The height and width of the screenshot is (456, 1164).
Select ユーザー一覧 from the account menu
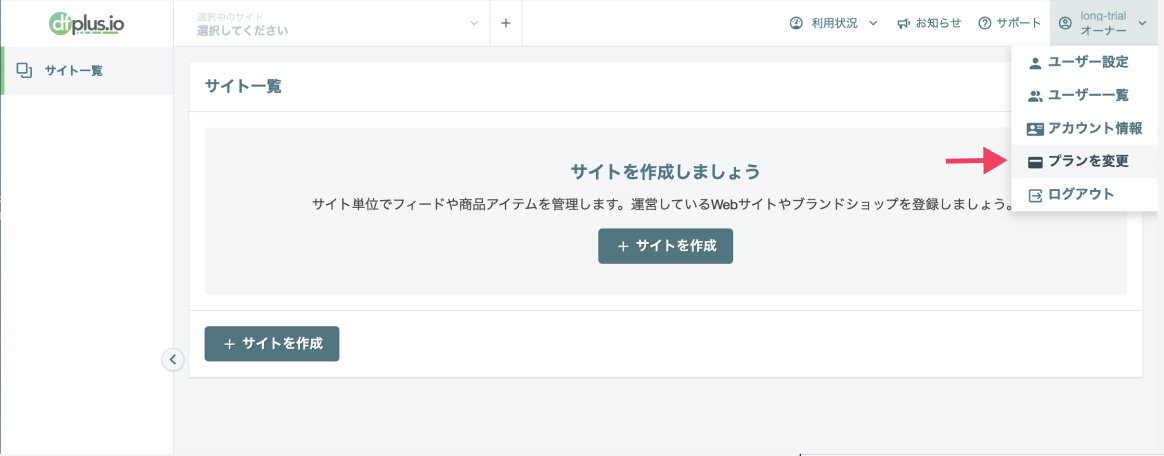point(1084,96)
